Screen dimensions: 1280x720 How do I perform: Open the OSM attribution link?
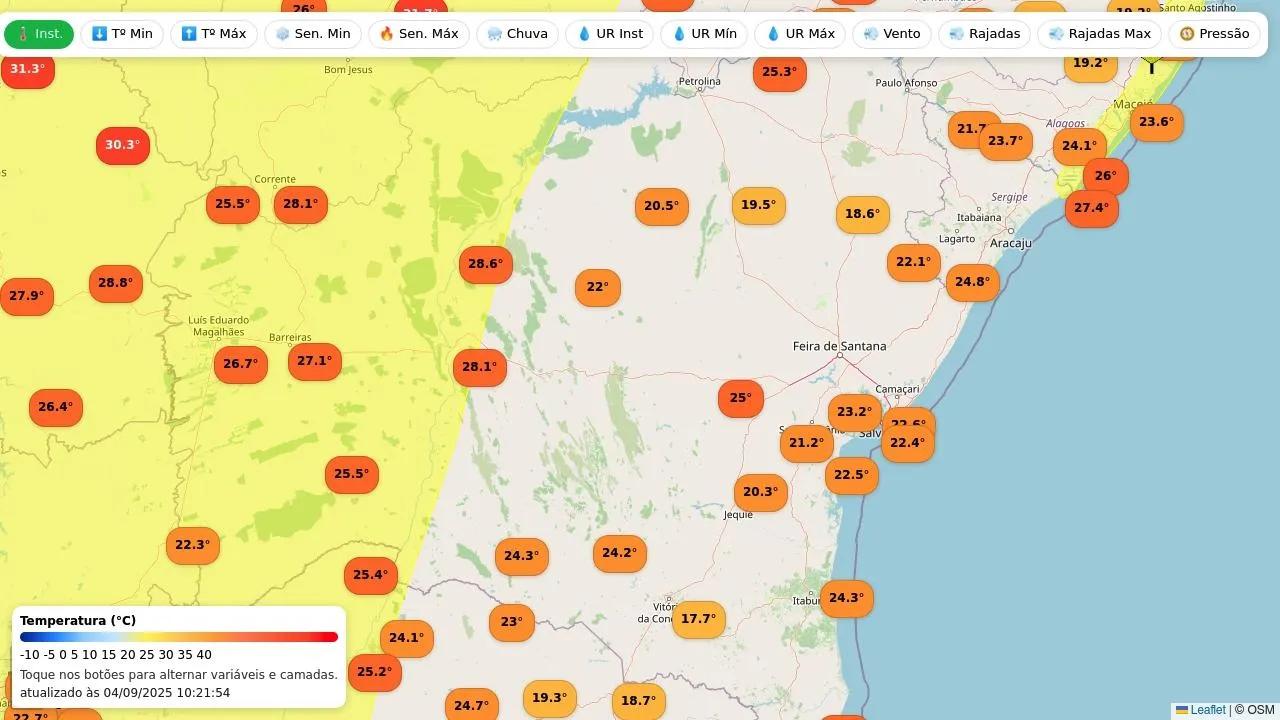click(x=1260, y=710)
